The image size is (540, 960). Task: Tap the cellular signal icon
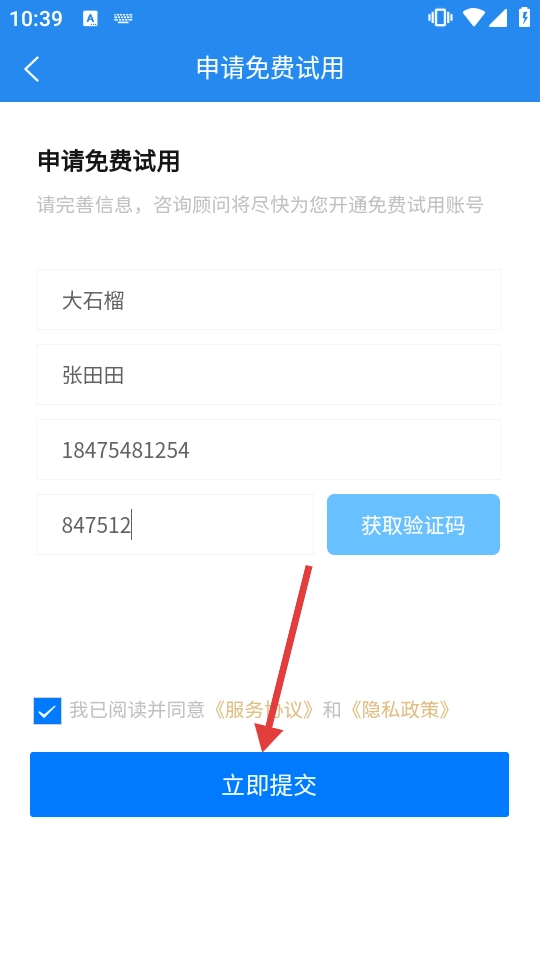point(497,18)
